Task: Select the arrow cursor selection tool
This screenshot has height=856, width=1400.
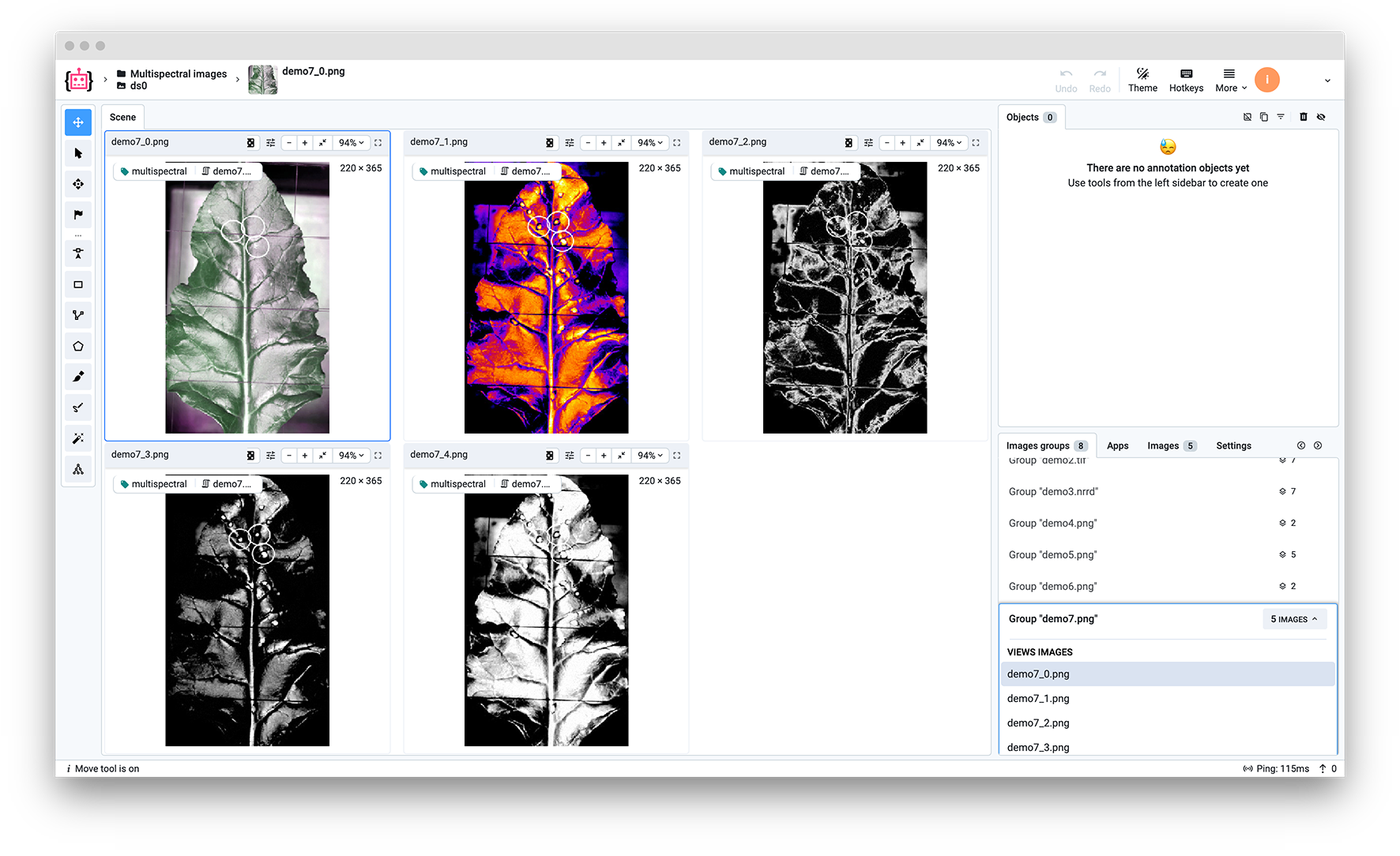Action: (78, 153)
